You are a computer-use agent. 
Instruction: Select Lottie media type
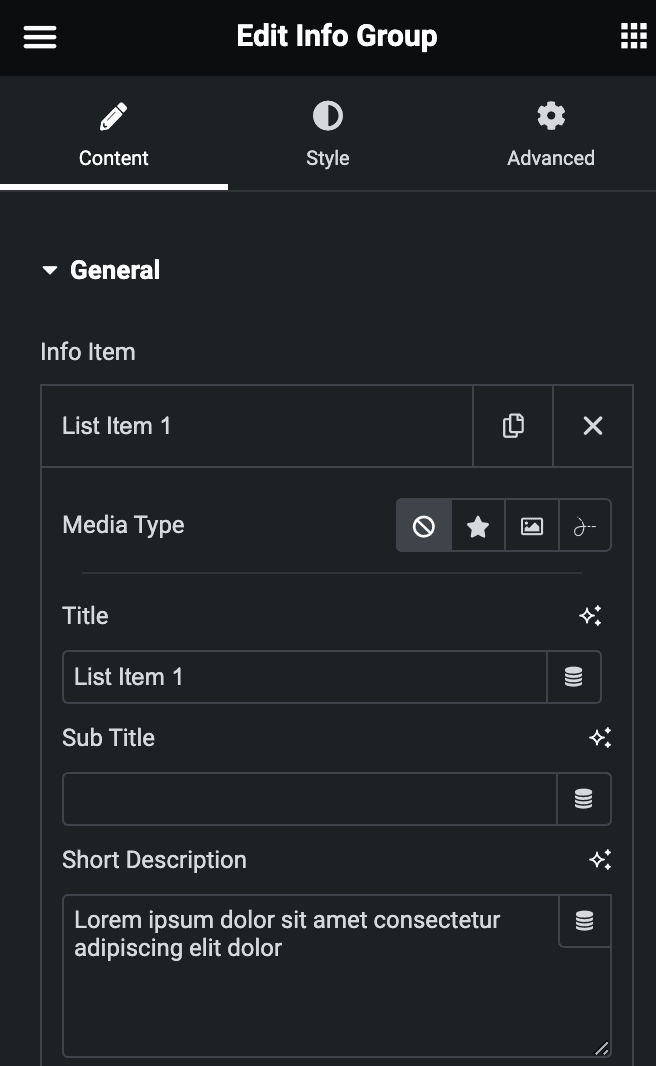[585, 526]
